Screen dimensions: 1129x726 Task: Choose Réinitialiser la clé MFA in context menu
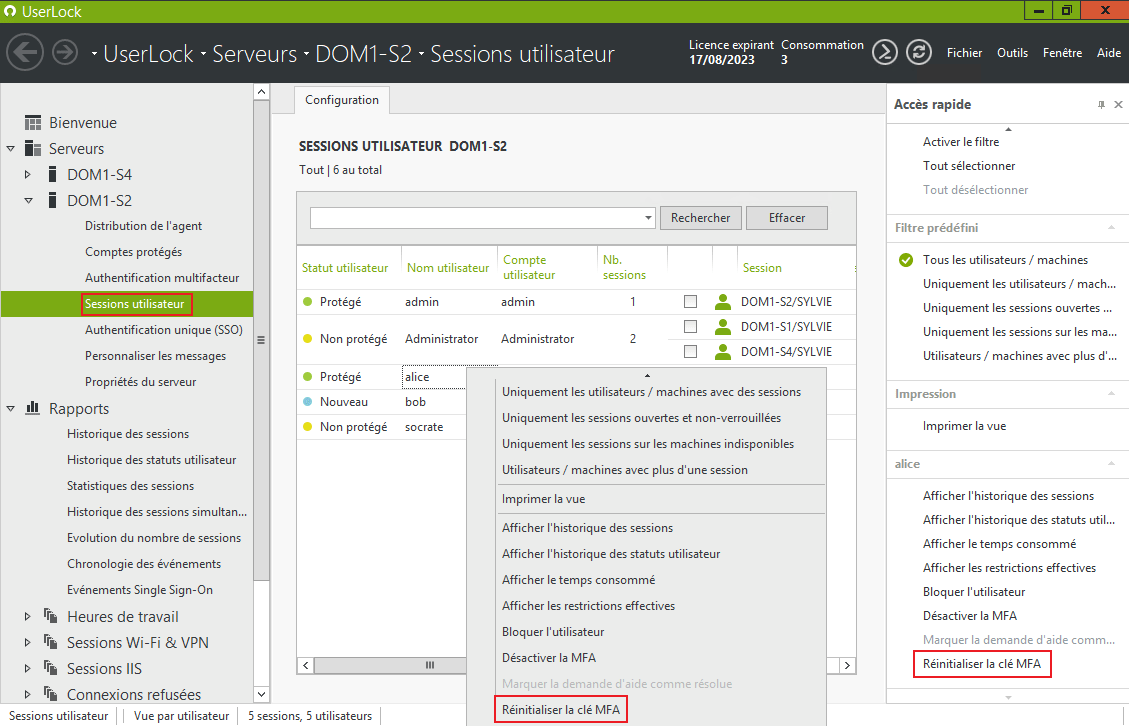click(x=561, y=709)
